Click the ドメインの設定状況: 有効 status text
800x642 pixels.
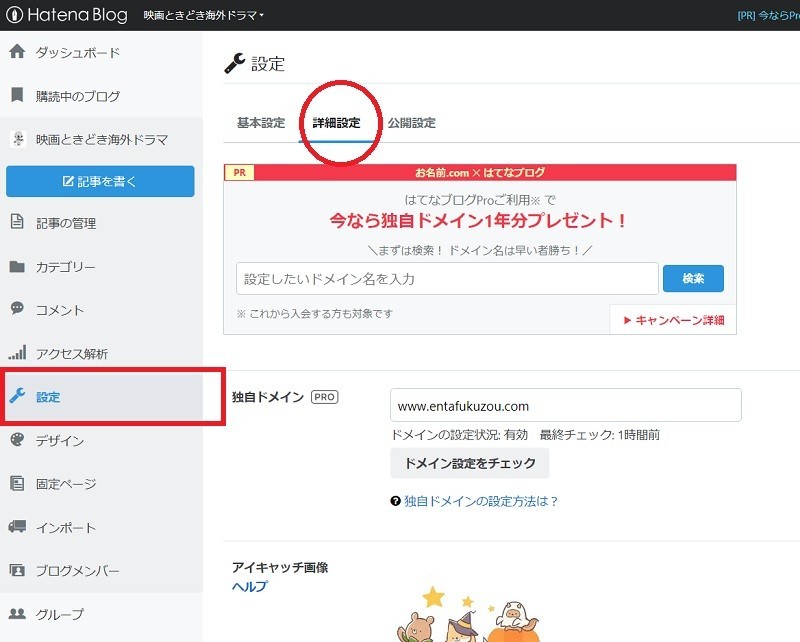pyautogui.click(x=459, y=435)
